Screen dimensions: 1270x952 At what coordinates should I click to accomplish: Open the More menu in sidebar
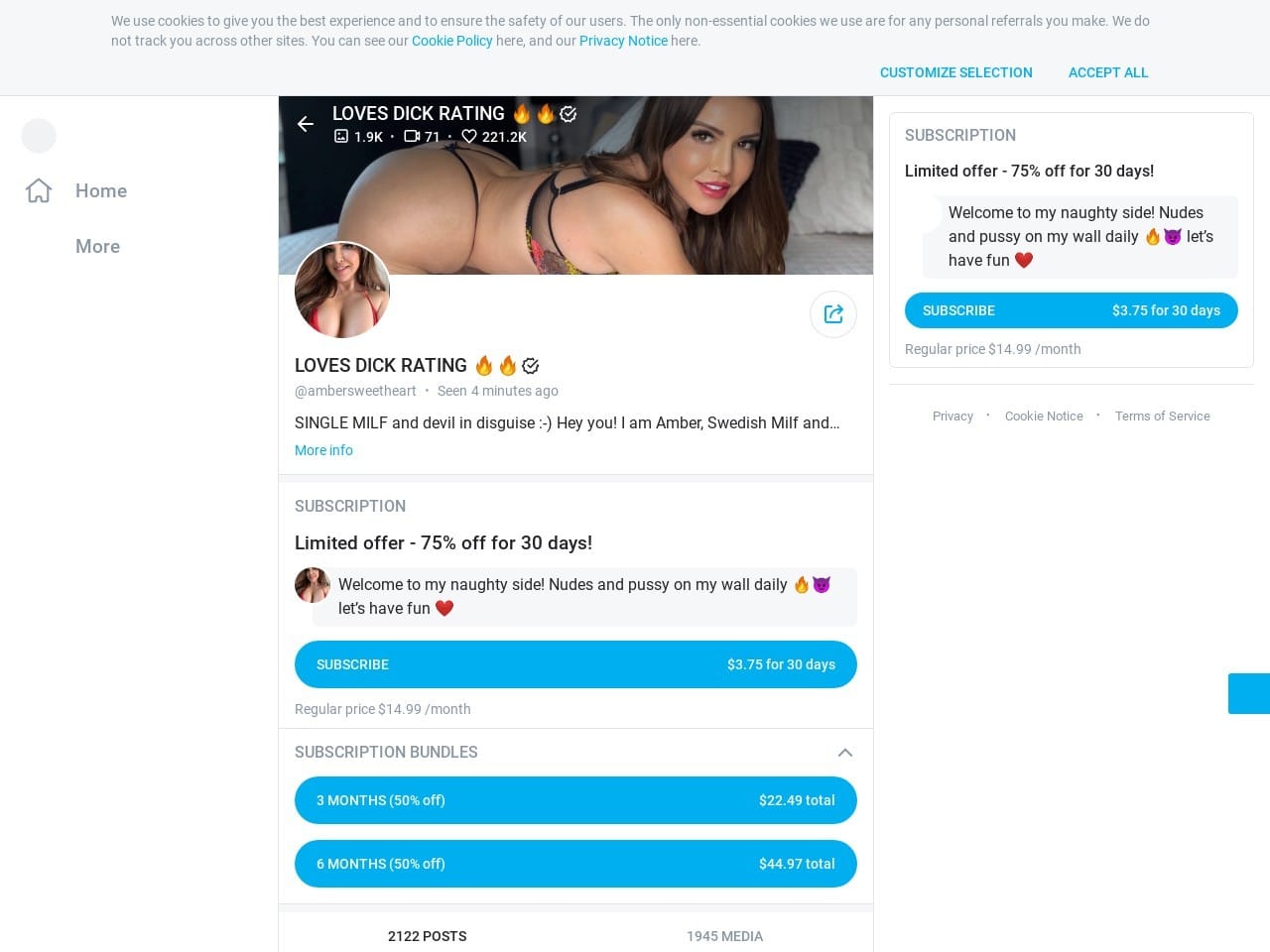pyautogui.click(x=97, y=246)
